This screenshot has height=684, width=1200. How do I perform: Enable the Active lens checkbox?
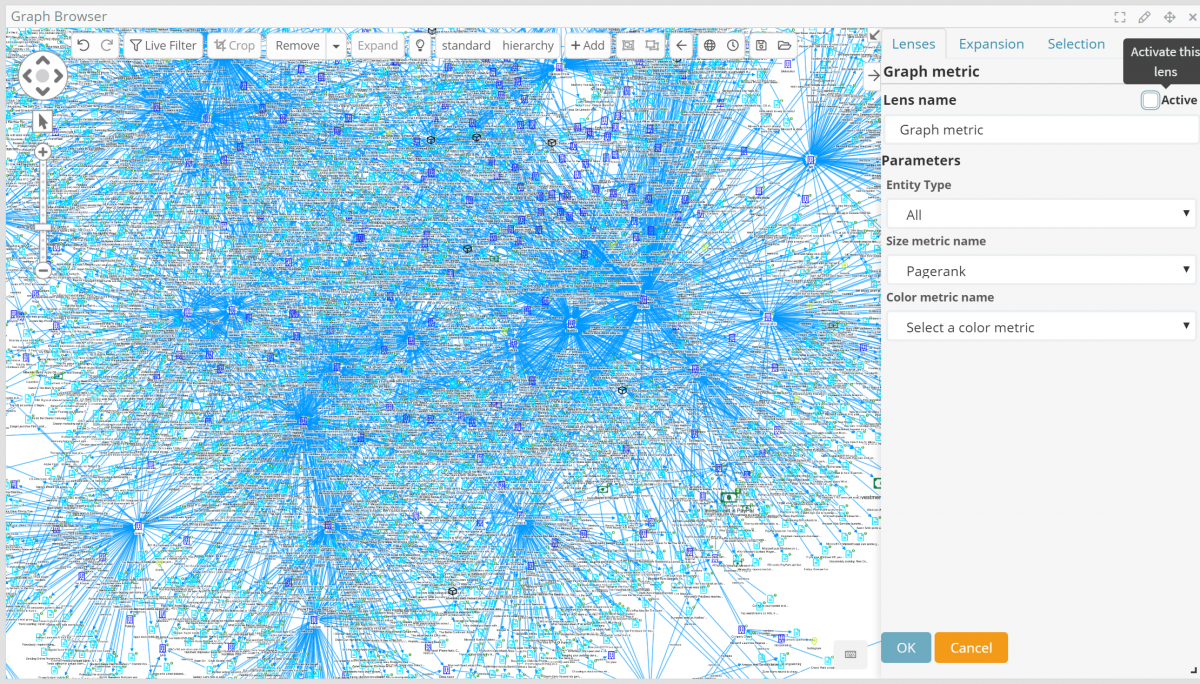[1151, 100]
